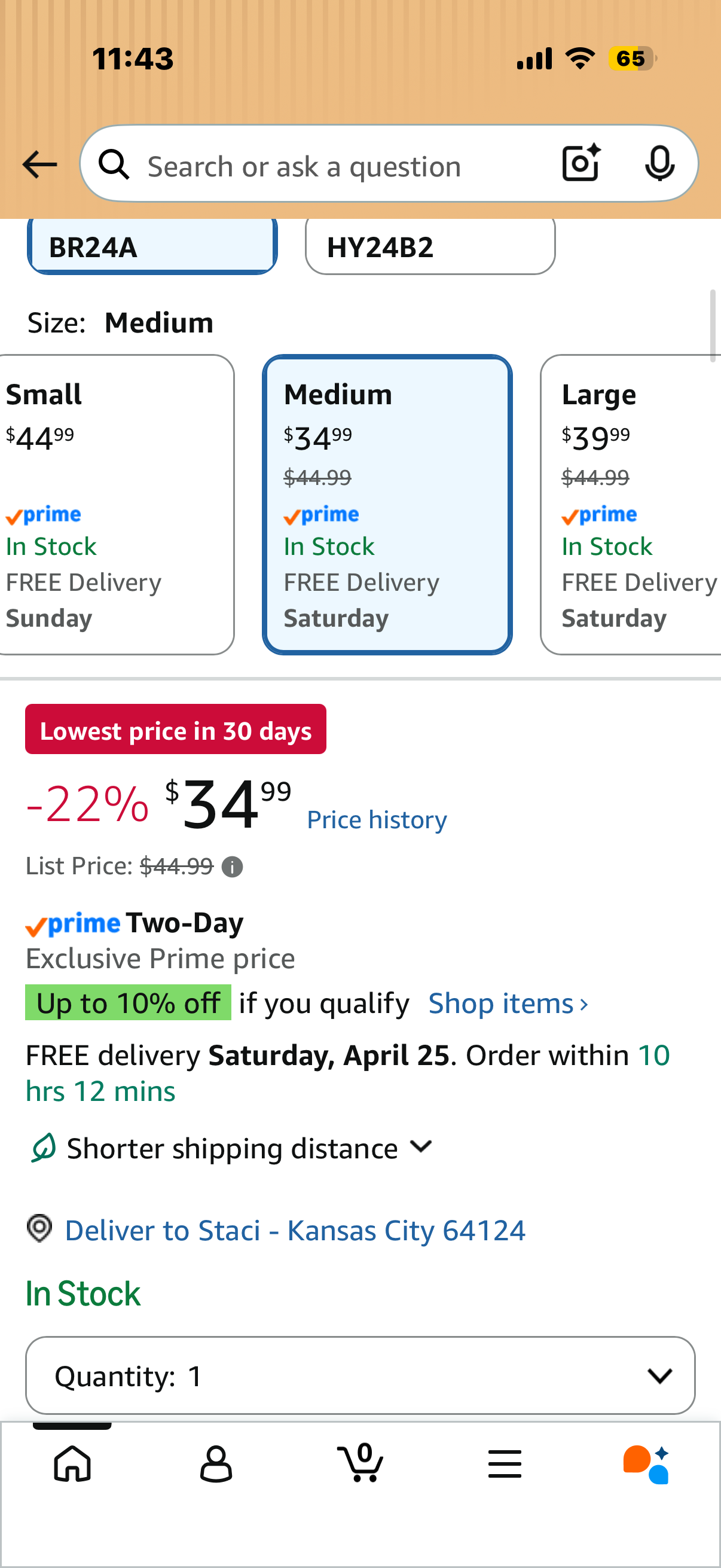Expand Shorter shipping distance details
The height and width of the screenshot is (1568, 721).
coord(231,1149)
